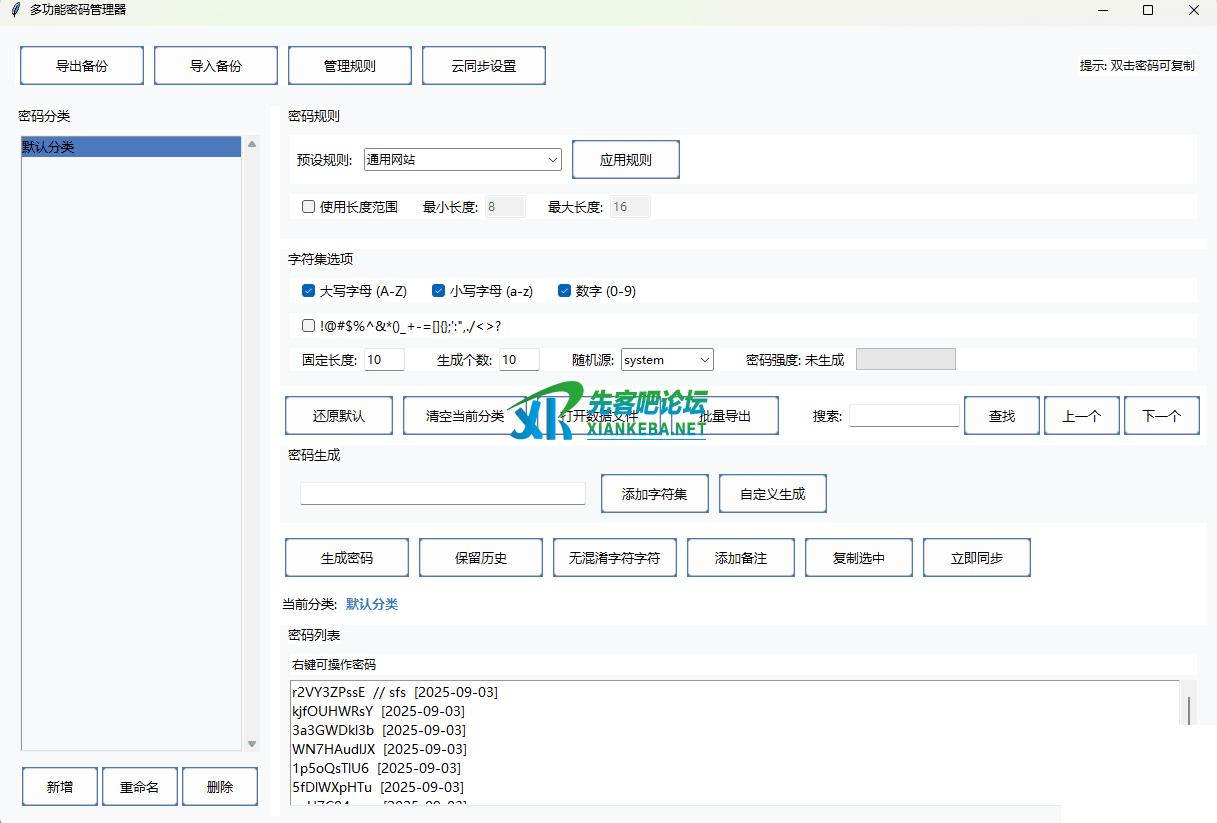
Task: Click the password list vertical scrollbar
Action: [1188, 712]
